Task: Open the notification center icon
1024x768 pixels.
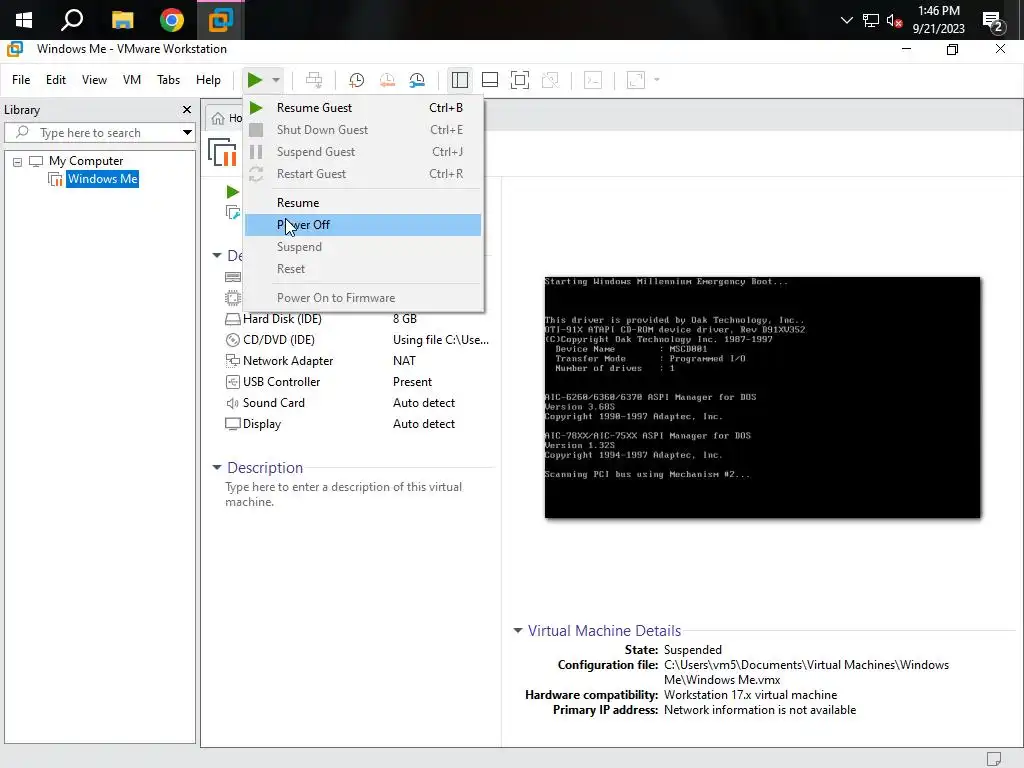Action: (993, 22)
